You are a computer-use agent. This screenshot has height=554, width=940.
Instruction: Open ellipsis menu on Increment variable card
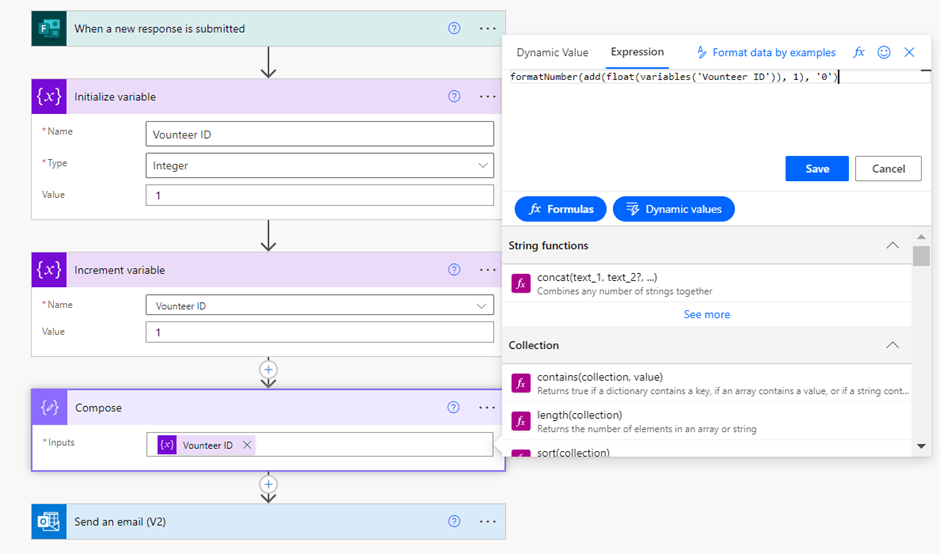[x=487, y=270]
